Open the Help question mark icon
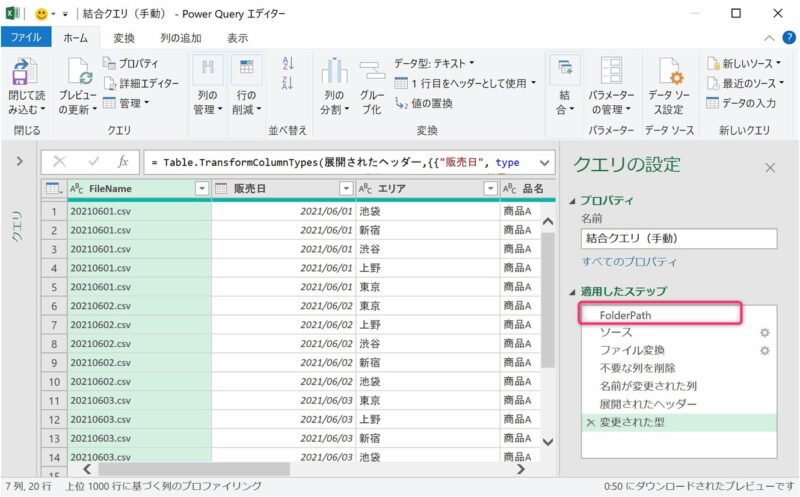 789,37
